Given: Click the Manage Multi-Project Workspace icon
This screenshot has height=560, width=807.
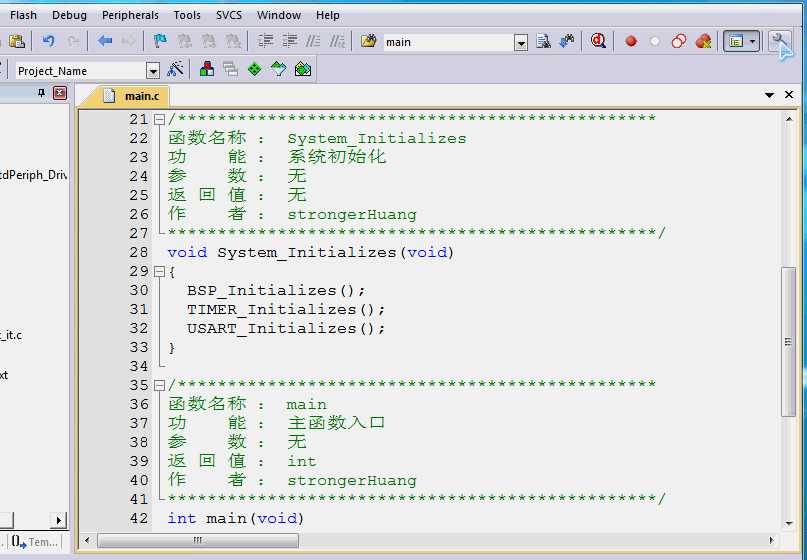Looking at the screenshot, I should coord(231,69).
